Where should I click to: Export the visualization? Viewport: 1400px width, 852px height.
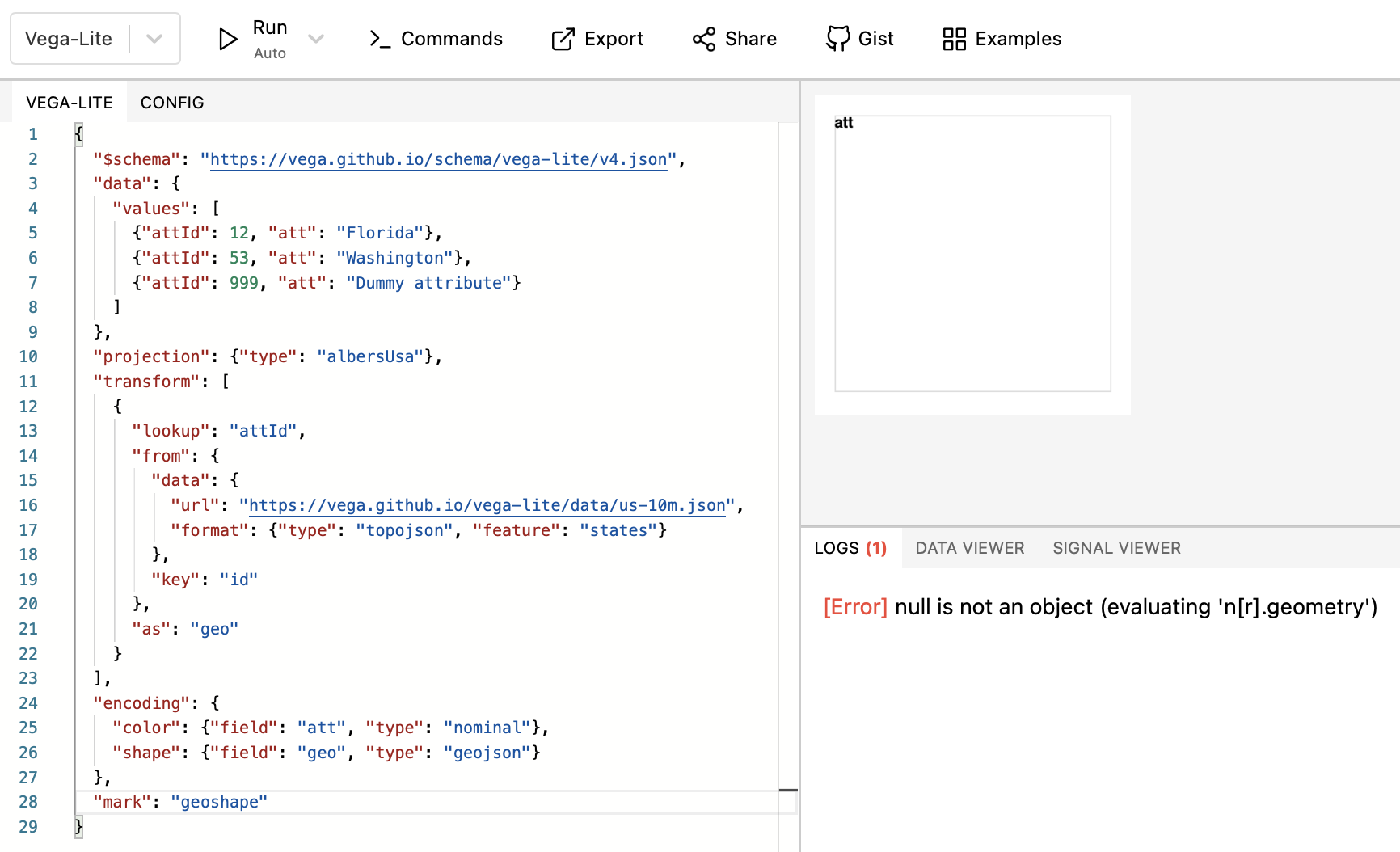(598, 38)
